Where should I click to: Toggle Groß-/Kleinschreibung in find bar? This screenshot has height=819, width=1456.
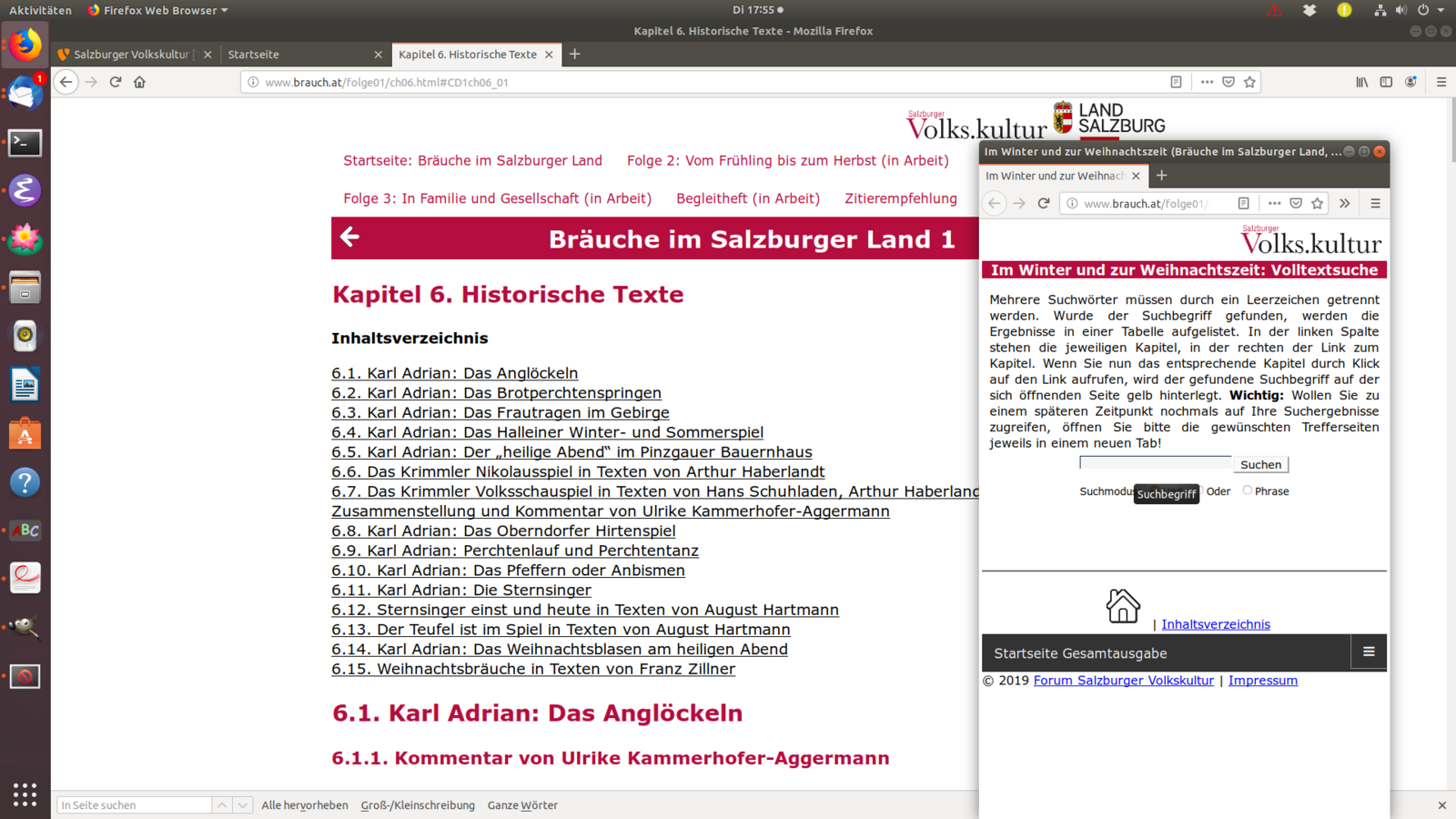pyautogui.click(x=418, y=805)
